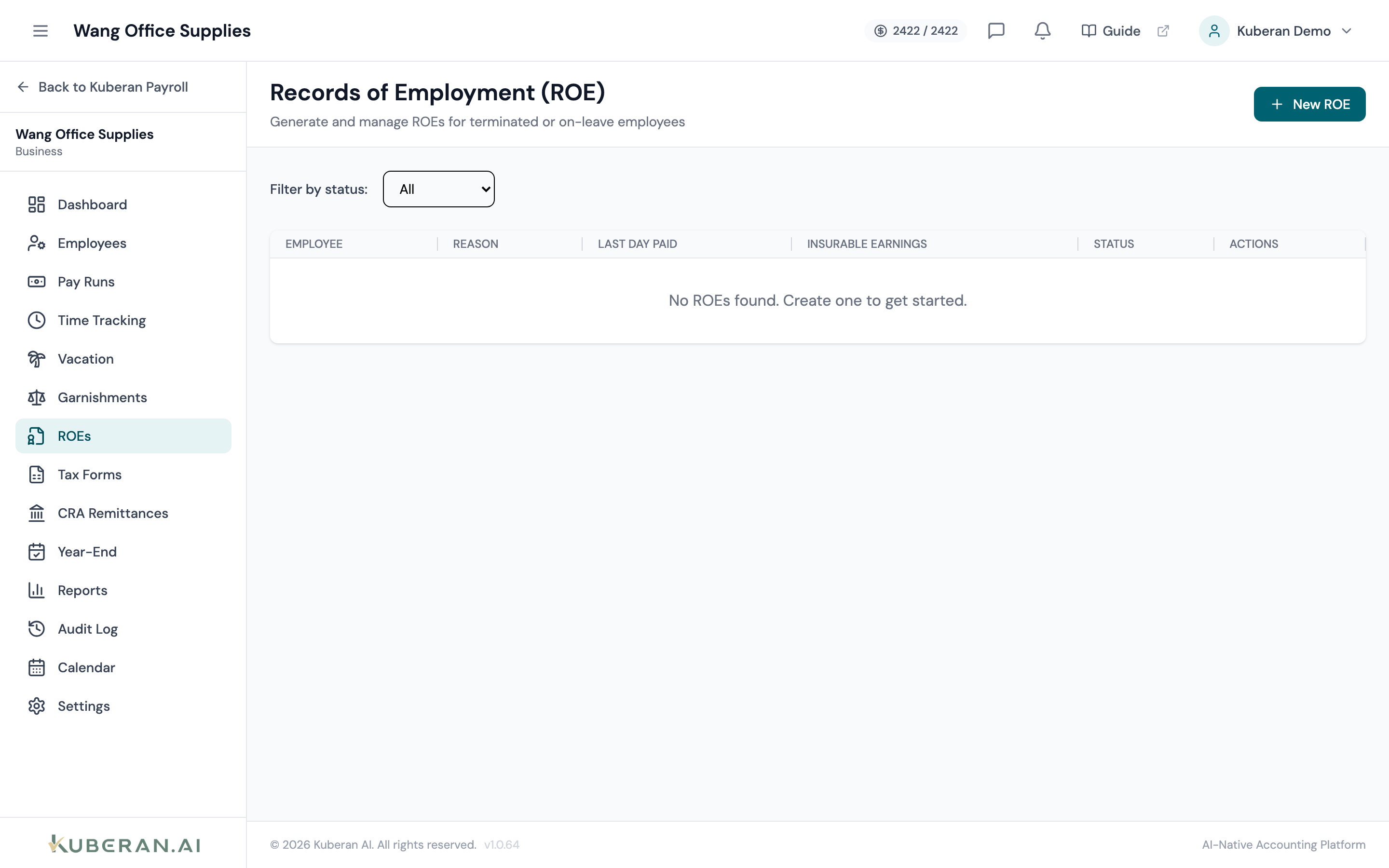Toggle the hamburger menu icon
Image resolution: width=1389 pixels, height=868 pixels.
[40, 30]
